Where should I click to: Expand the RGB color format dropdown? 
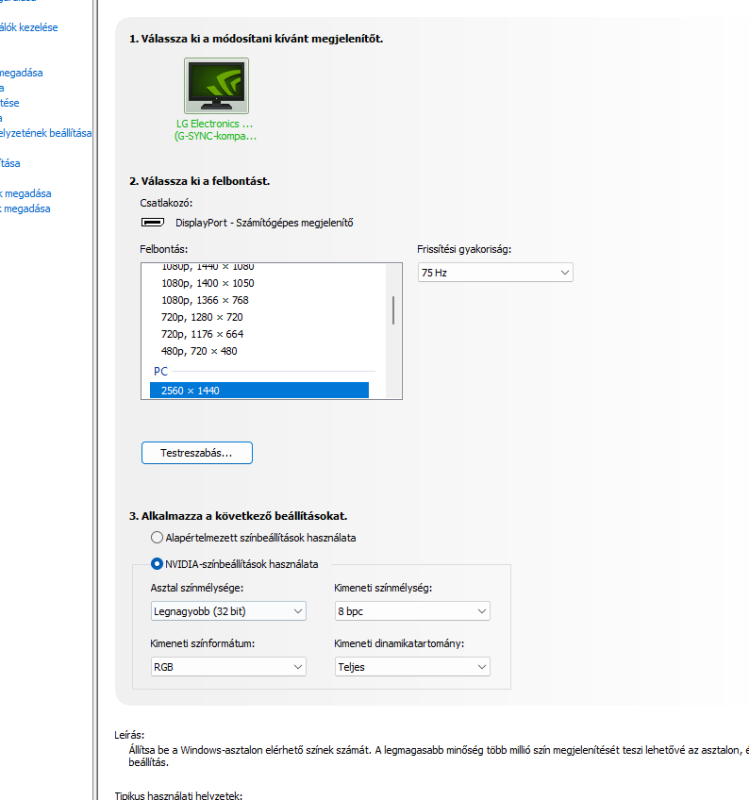point(228,666)
